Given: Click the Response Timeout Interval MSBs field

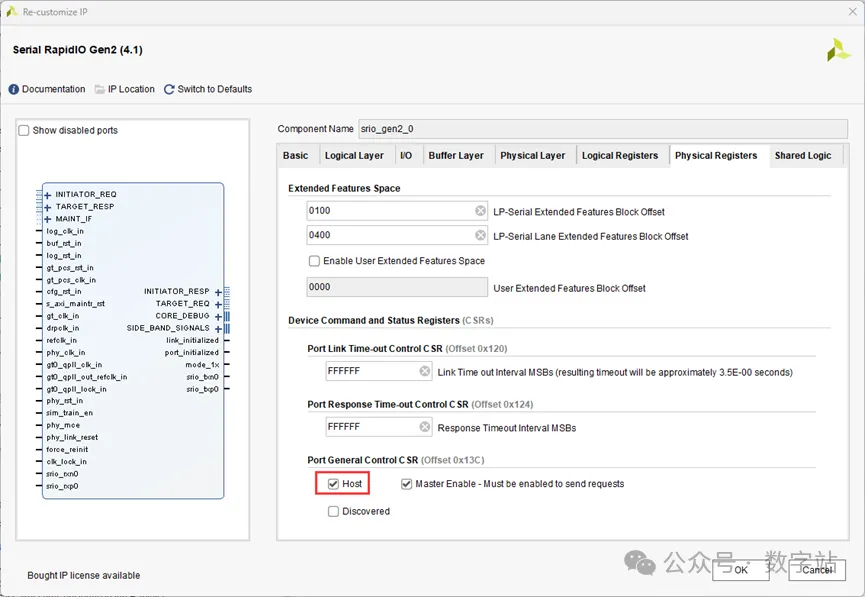Looking at the screenshot, I should click(x=378, y=427).
